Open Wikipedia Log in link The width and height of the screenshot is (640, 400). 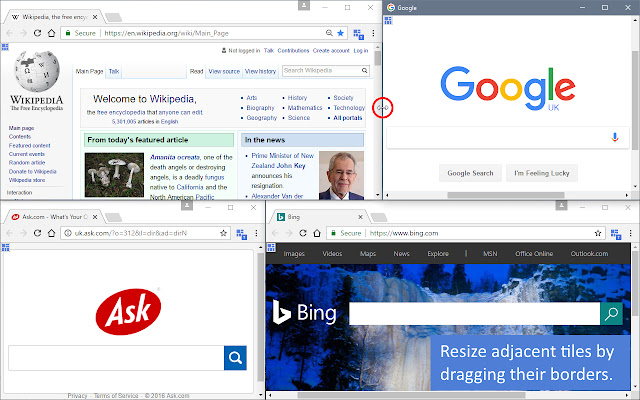click(361, 51)
